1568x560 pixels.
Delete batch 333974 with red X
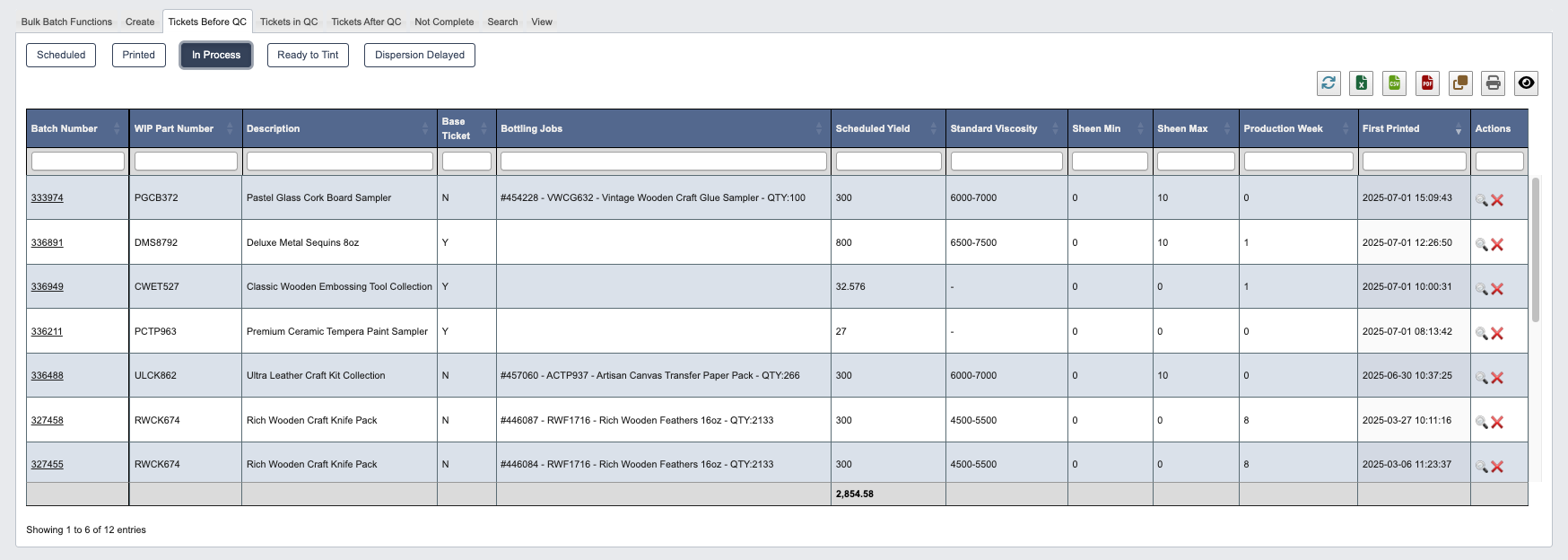coord(1497,200)
